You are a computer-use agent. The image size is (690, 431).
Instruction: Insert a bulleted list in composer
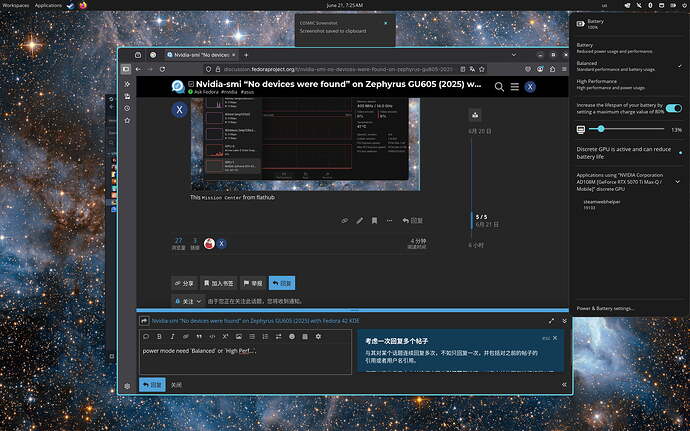[252, 336]
